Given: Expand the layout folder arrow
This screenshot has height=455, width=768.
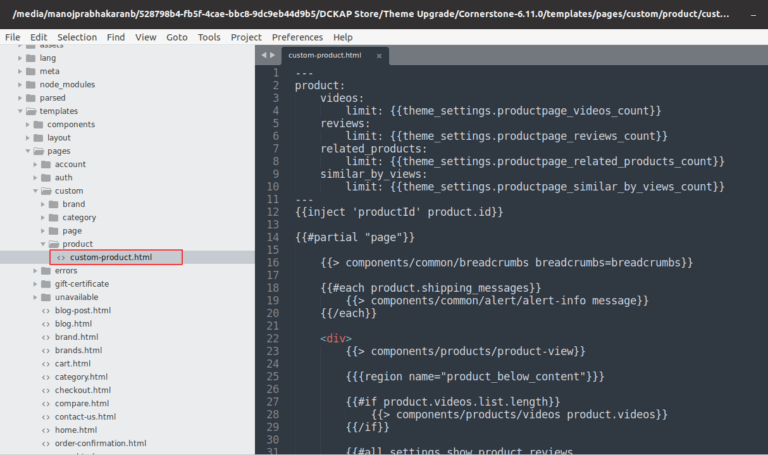Looking at the screenshot, I should (28, 138).
